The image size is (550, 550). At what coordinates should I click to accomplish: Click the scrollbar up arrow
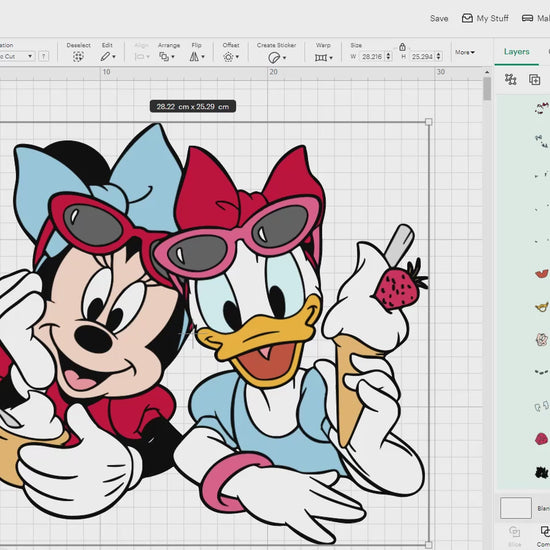[x=487, y=72]
